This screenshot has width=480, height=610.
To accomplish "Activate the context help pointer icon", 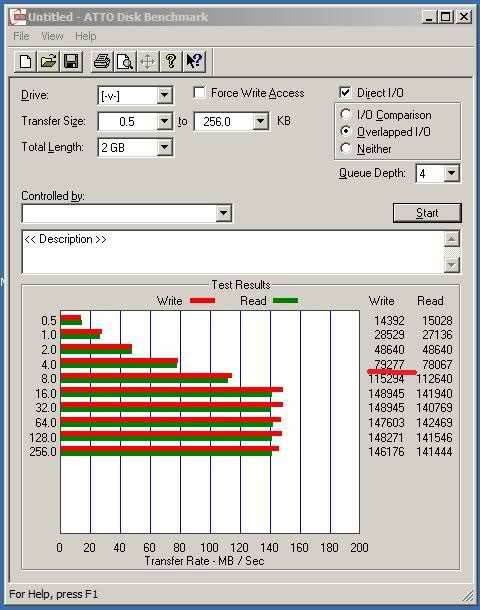I will pyautogui.click(x=194, y=61).
